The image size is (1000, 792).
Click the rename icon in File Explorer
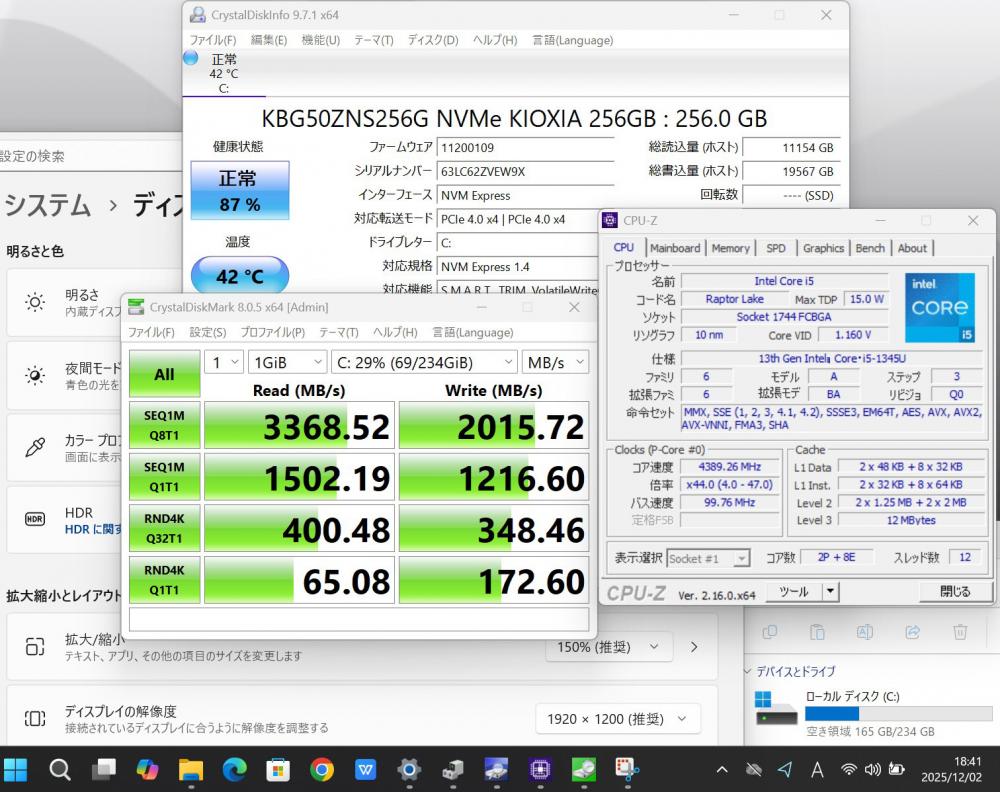click(865, 632)
